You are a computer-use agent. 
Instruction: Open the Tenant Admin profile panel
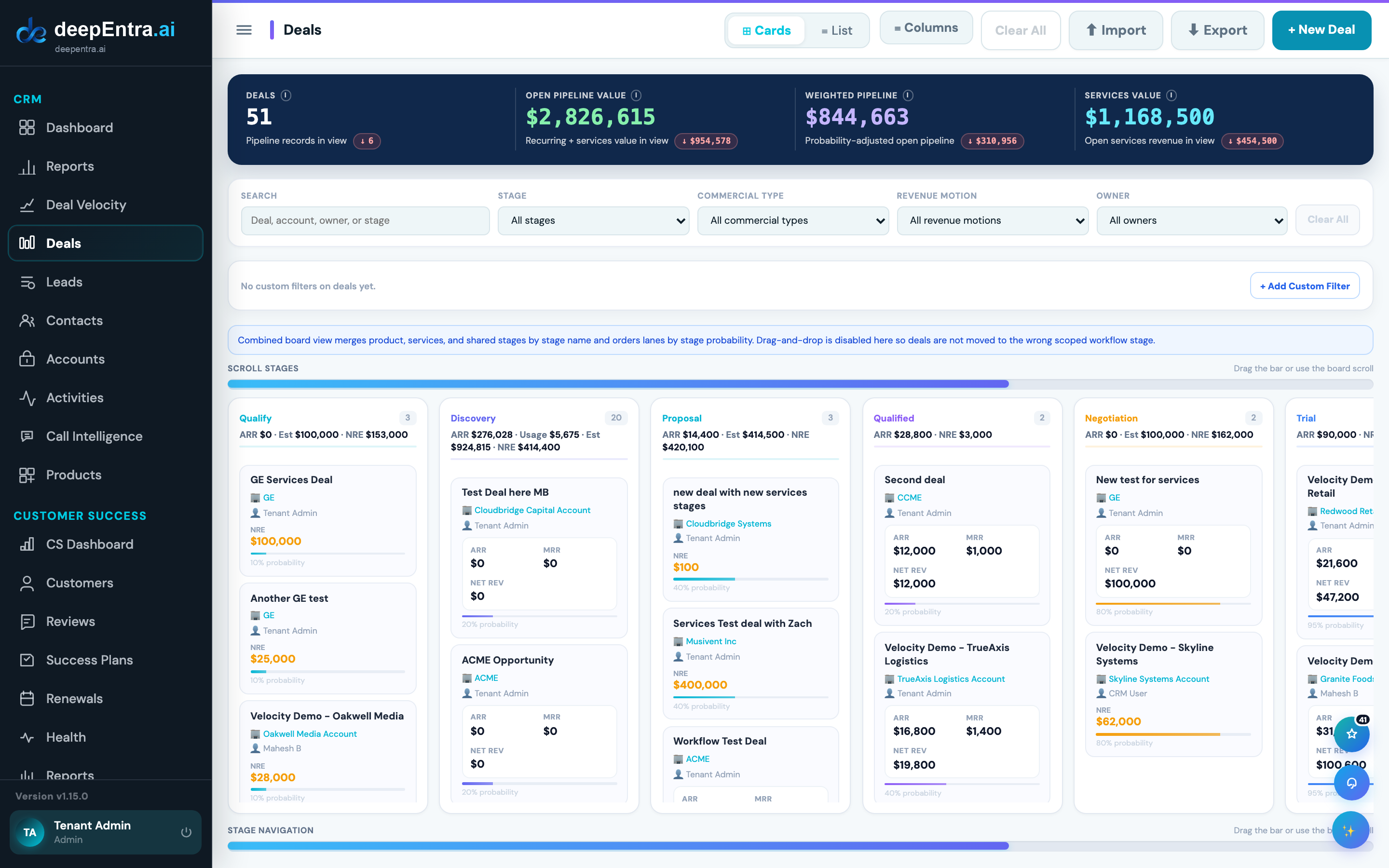tap(106, 832)
